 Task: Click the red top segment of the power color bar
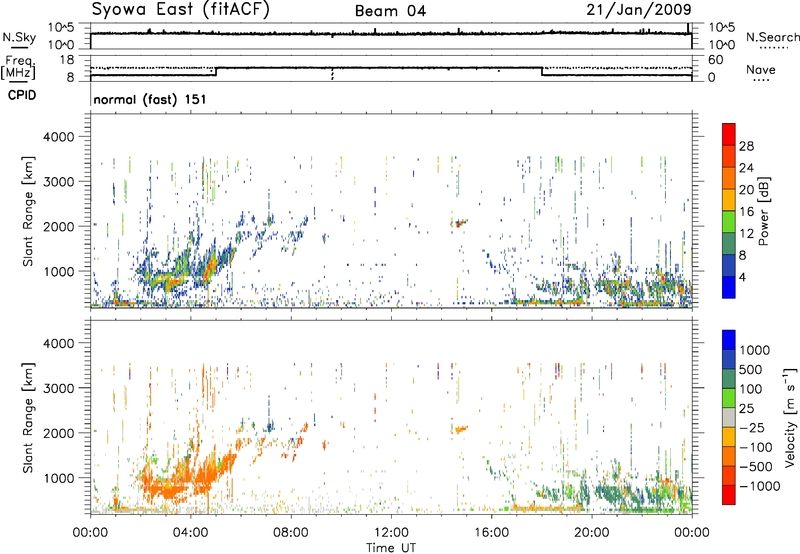(729, 134)
